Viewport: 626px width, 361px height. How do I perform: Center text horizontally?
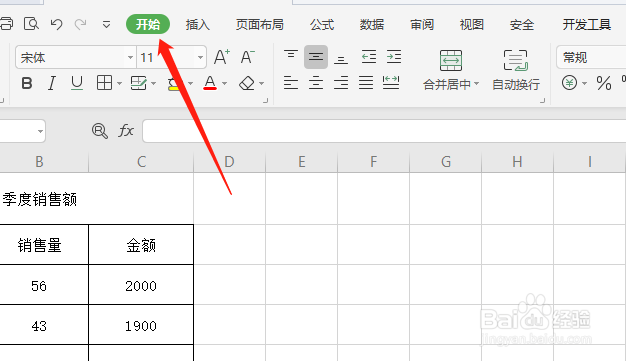(316, 83)
